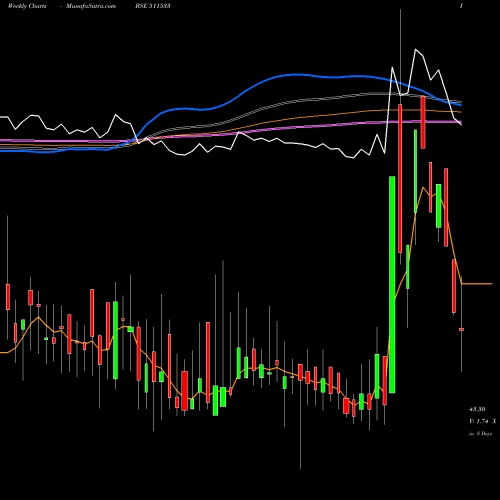Select the last small red candlestick at the right end

[461, 329]
